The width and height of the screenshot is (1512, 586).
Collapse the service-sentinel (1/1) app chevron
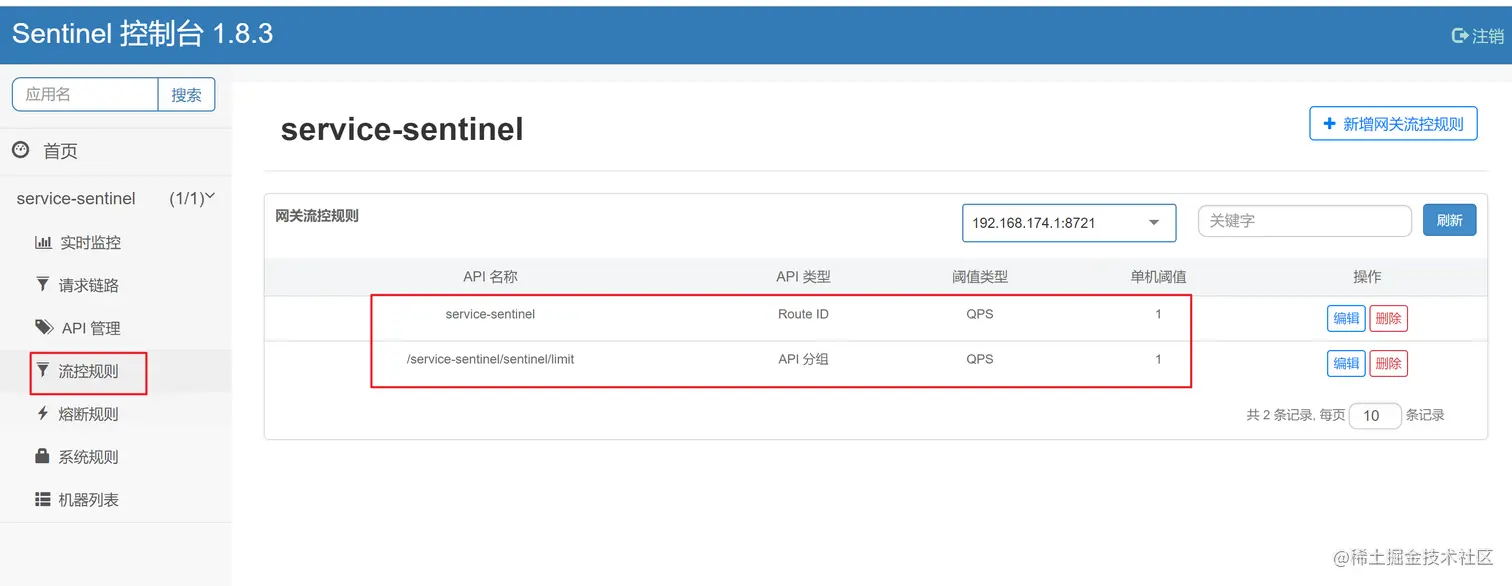point(210,197)
